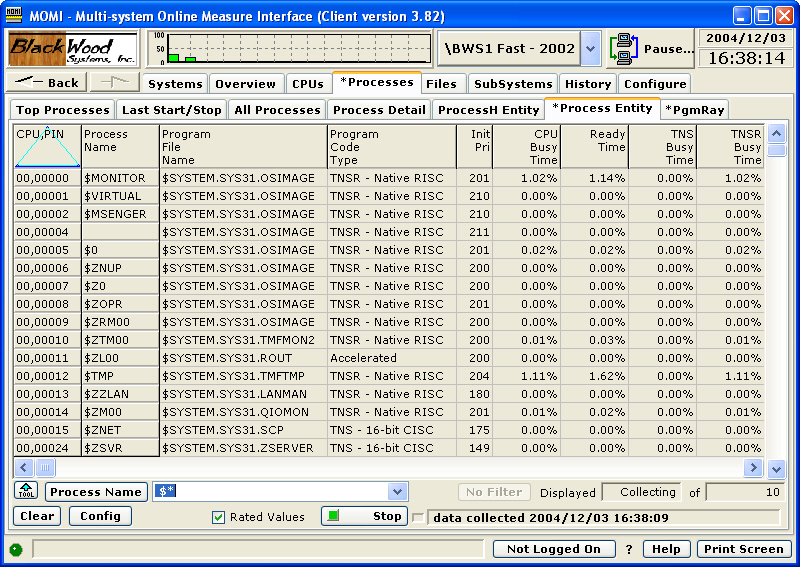Toggle the checkbox next to data collected
The width and height of the screenshot is (800, 567).
(418, 517)
